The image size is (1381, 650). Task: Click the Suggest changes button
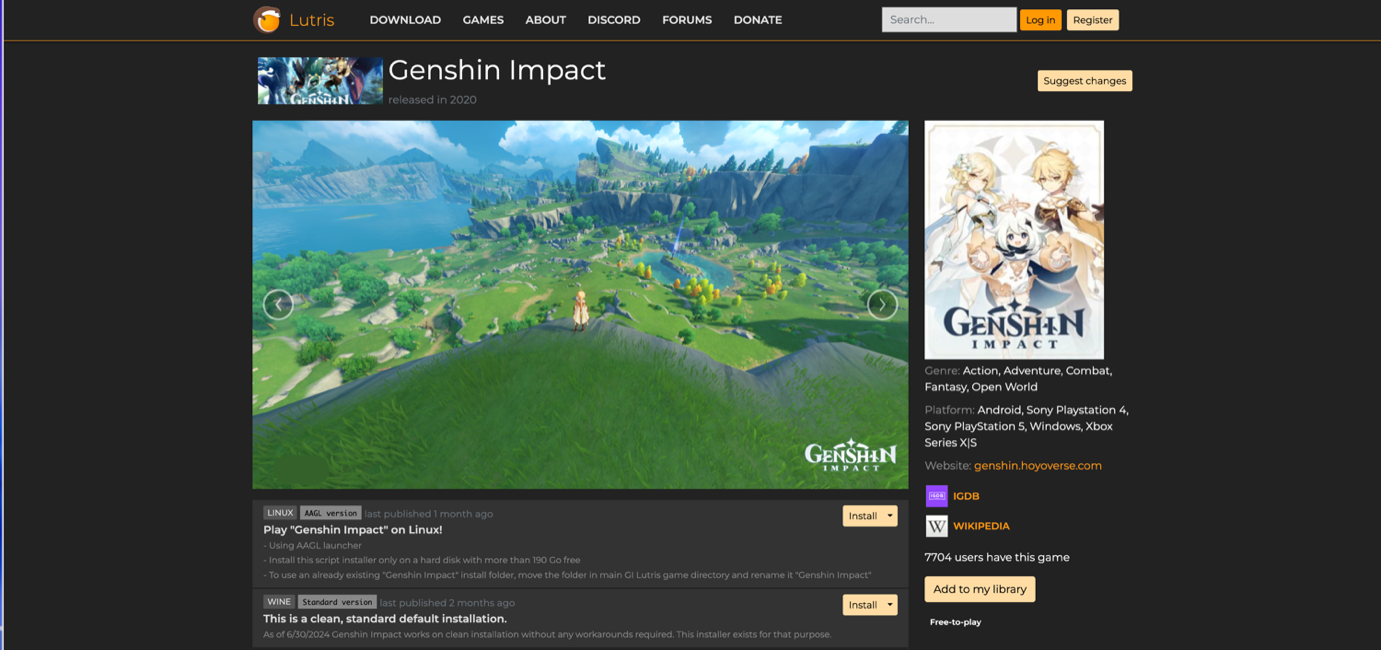[x=1085, y=81]
